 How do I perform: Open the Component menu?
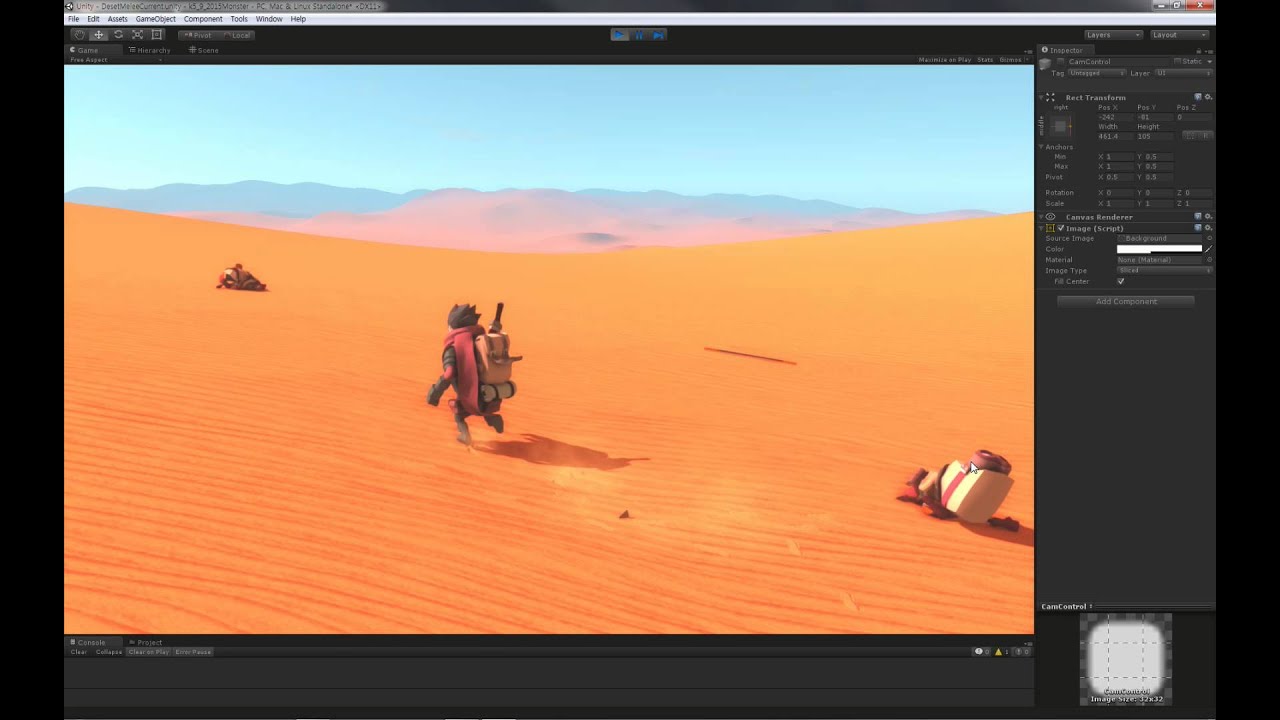coord(203,19)
